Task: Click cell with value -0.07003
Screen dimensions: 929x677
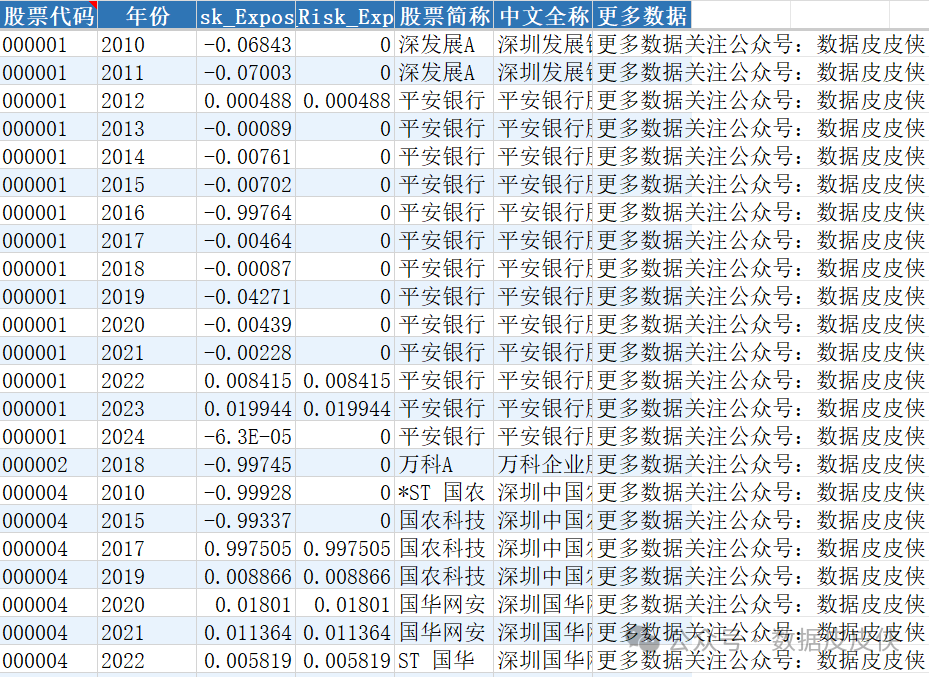Action: 246,72
